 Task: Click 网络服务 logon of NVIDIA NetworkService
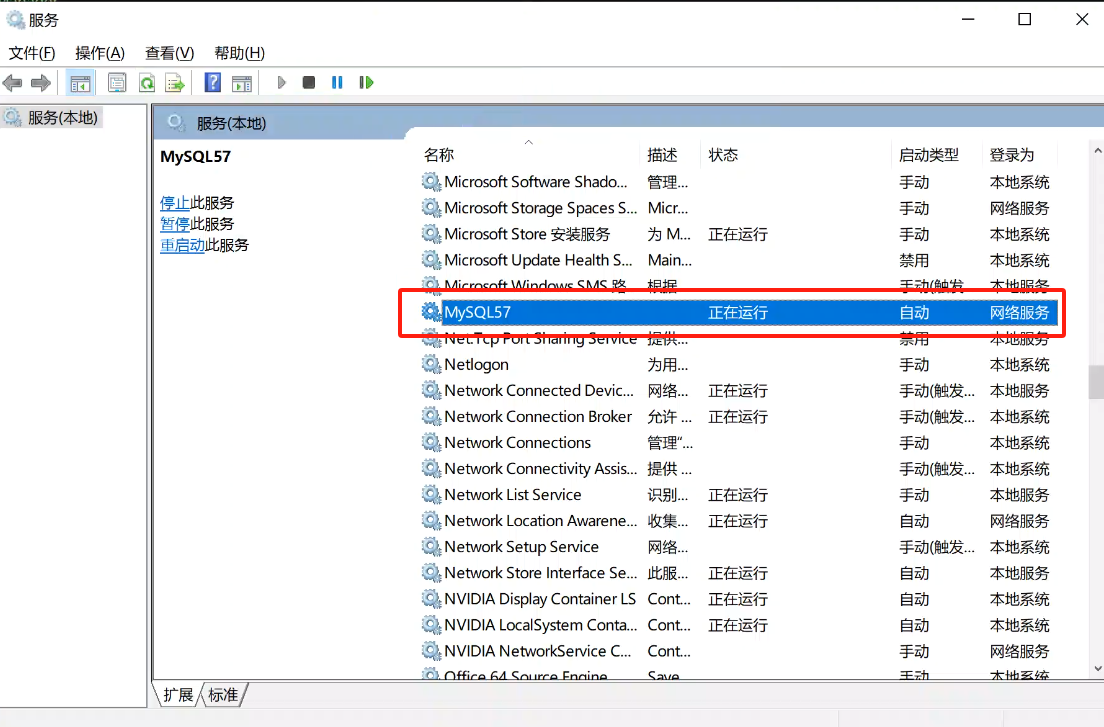point(1020,651)
